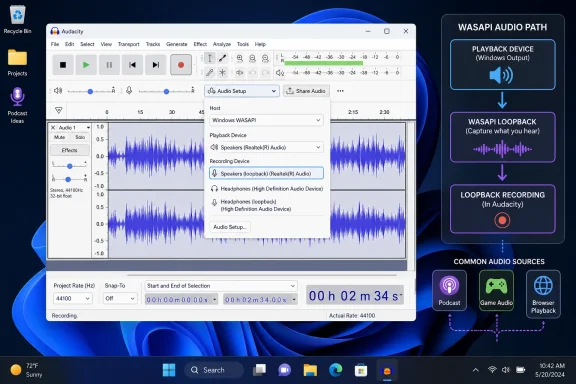Open the three-dots overflow menu

pos(340,91)
